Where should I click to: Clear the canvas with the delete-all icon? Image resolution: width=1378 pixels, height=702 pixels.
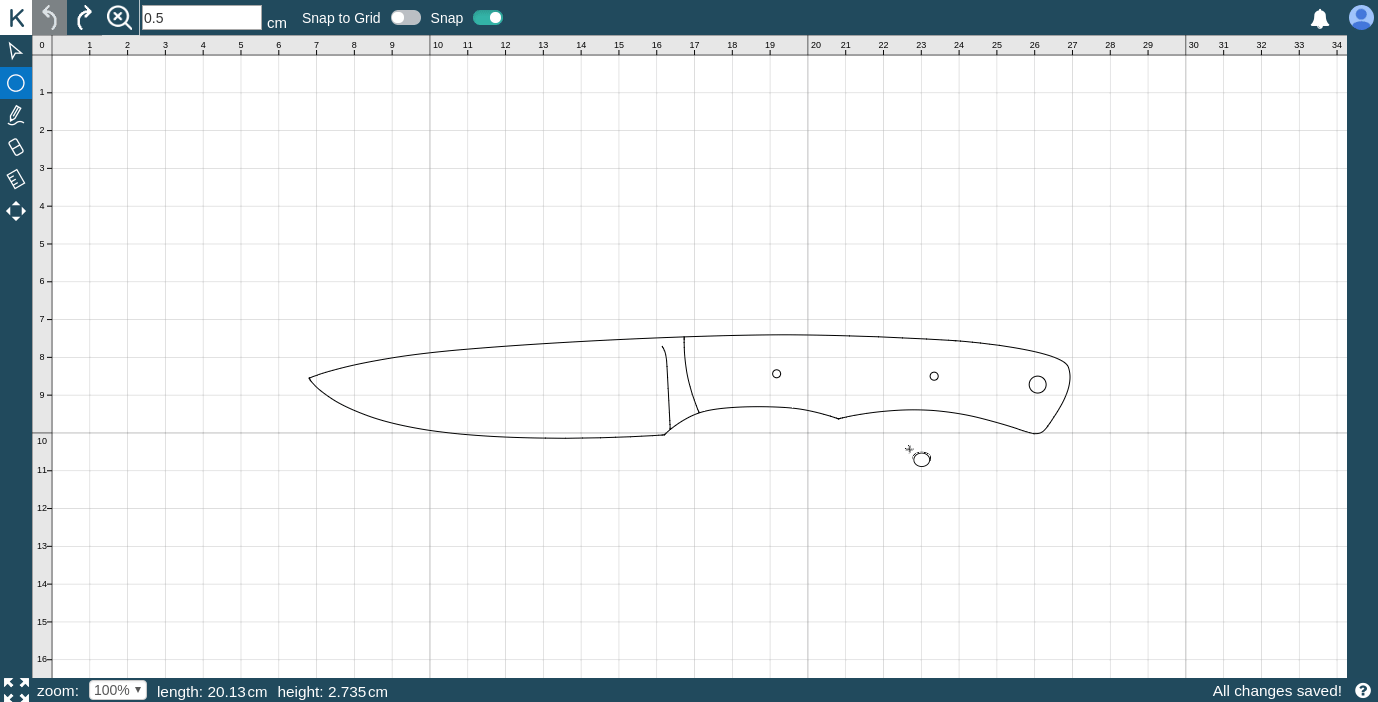point(119,17)
